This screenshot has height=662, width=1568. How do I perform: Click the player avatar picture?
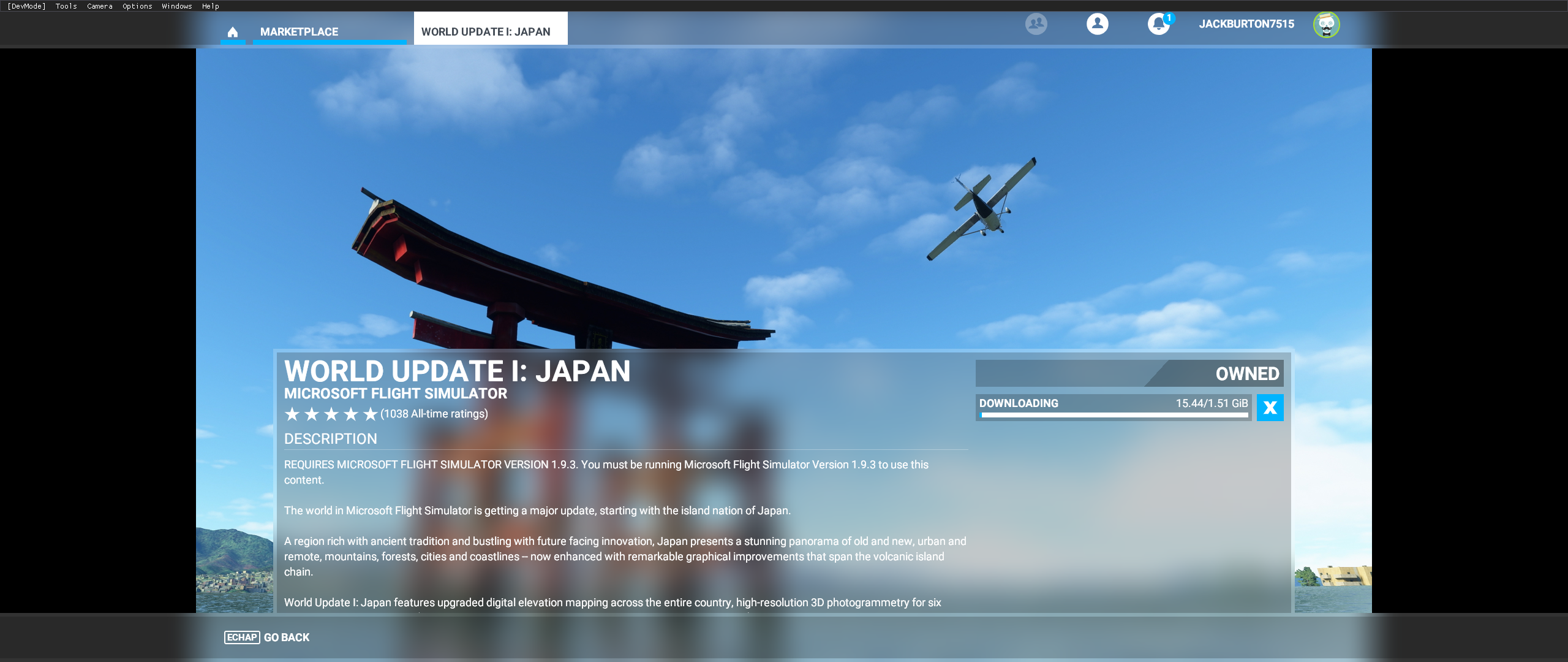coord(1326,25)
